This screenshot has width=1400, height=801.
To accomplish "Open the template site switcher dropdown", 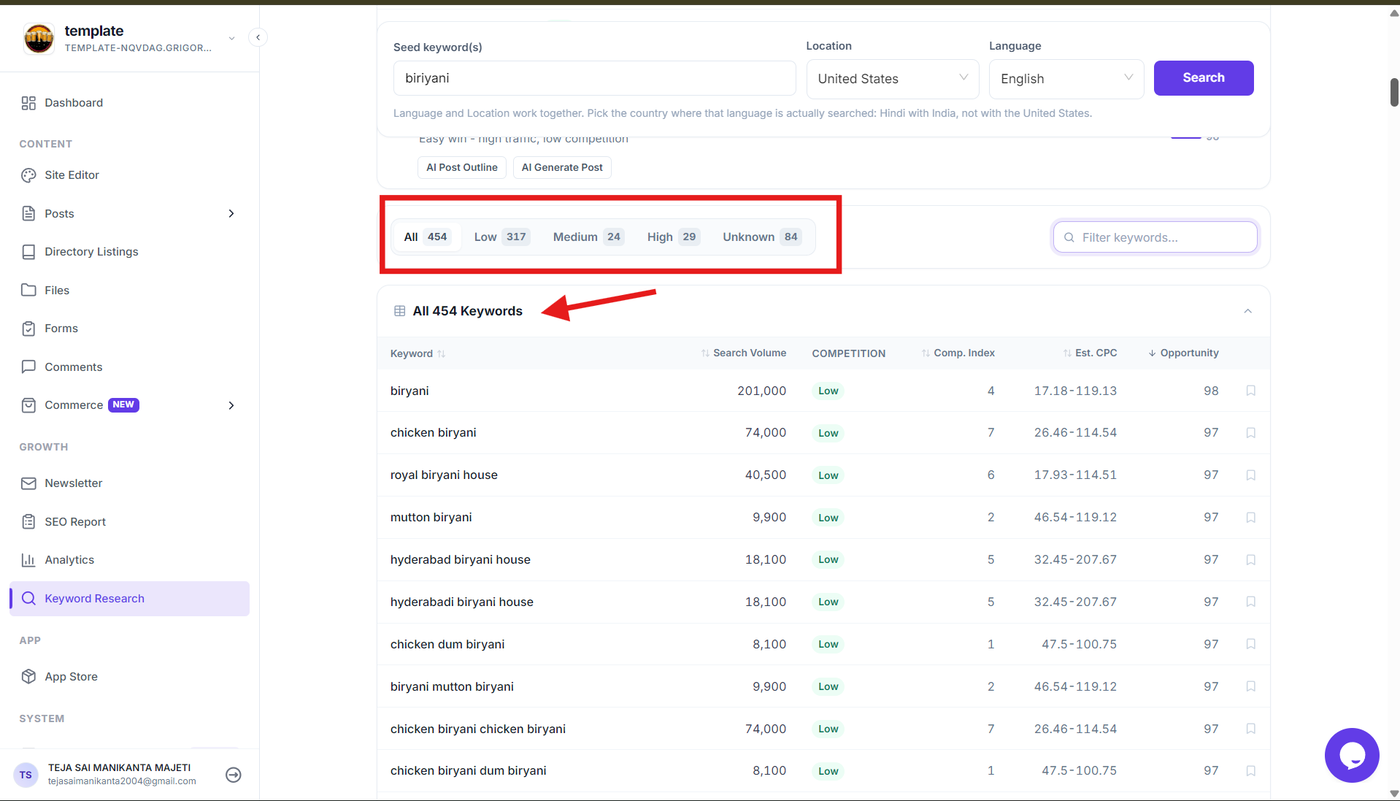I will tap(232, 39).
